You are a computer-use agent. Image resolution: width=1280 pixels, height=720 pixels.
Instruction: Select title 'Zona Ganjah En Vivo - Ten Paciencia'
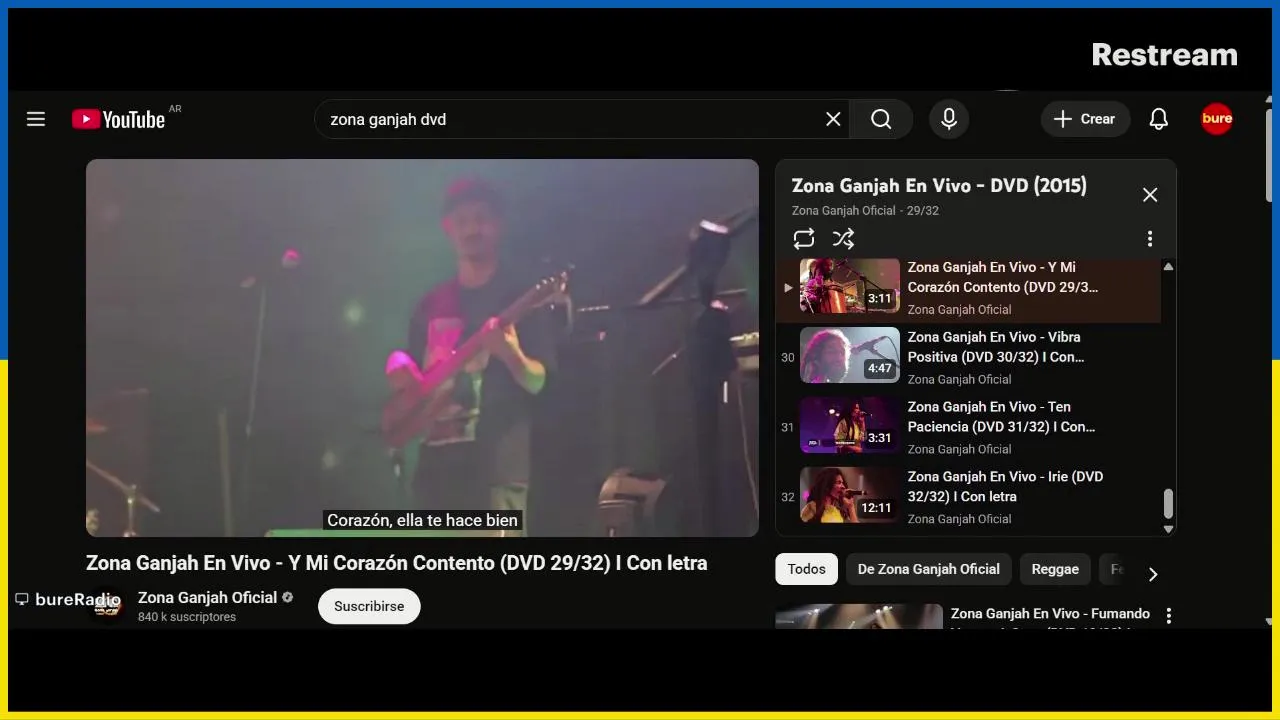pyautogui.click(x=1001, y=417)
